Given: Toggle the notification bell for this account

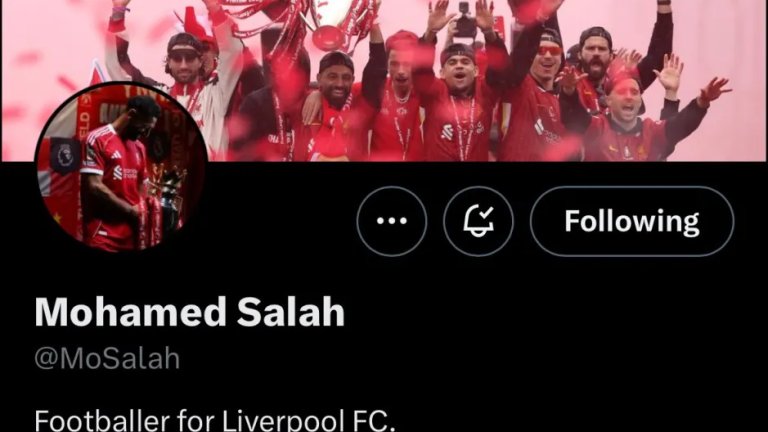Looking at the screenshot, I should tap(478, 221).
